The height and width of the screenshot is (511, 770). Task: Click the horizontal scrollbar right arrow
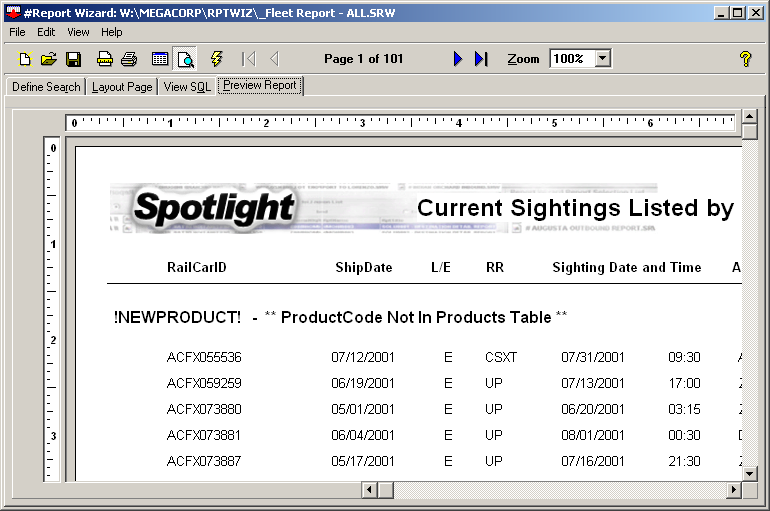tap(734, 489)
